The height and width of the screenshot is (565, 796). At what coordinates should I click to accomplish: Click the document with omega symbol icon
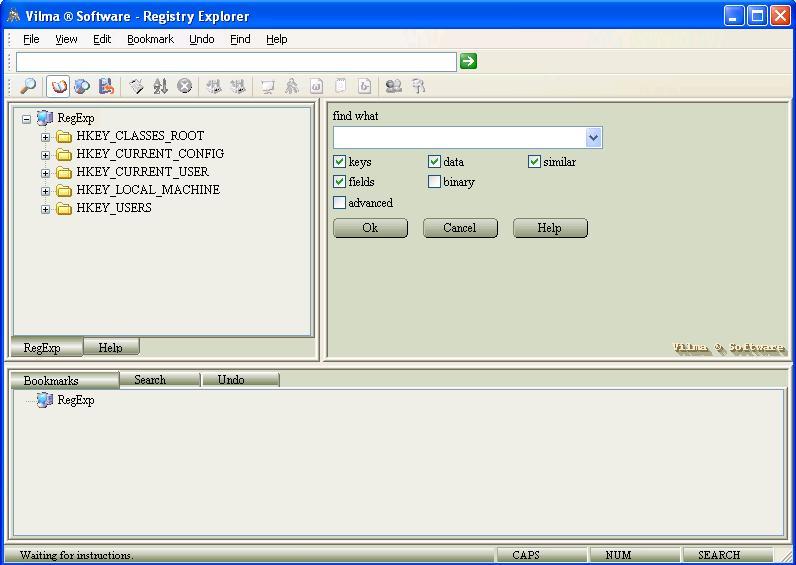[316, 86]
